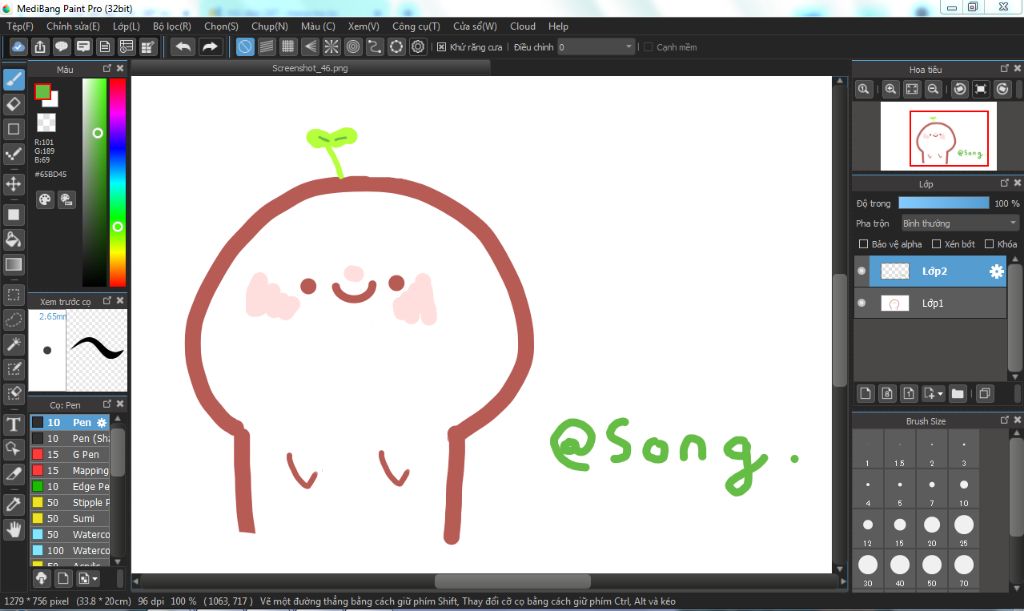Select the Lớp1 layer row

(931, 303)
